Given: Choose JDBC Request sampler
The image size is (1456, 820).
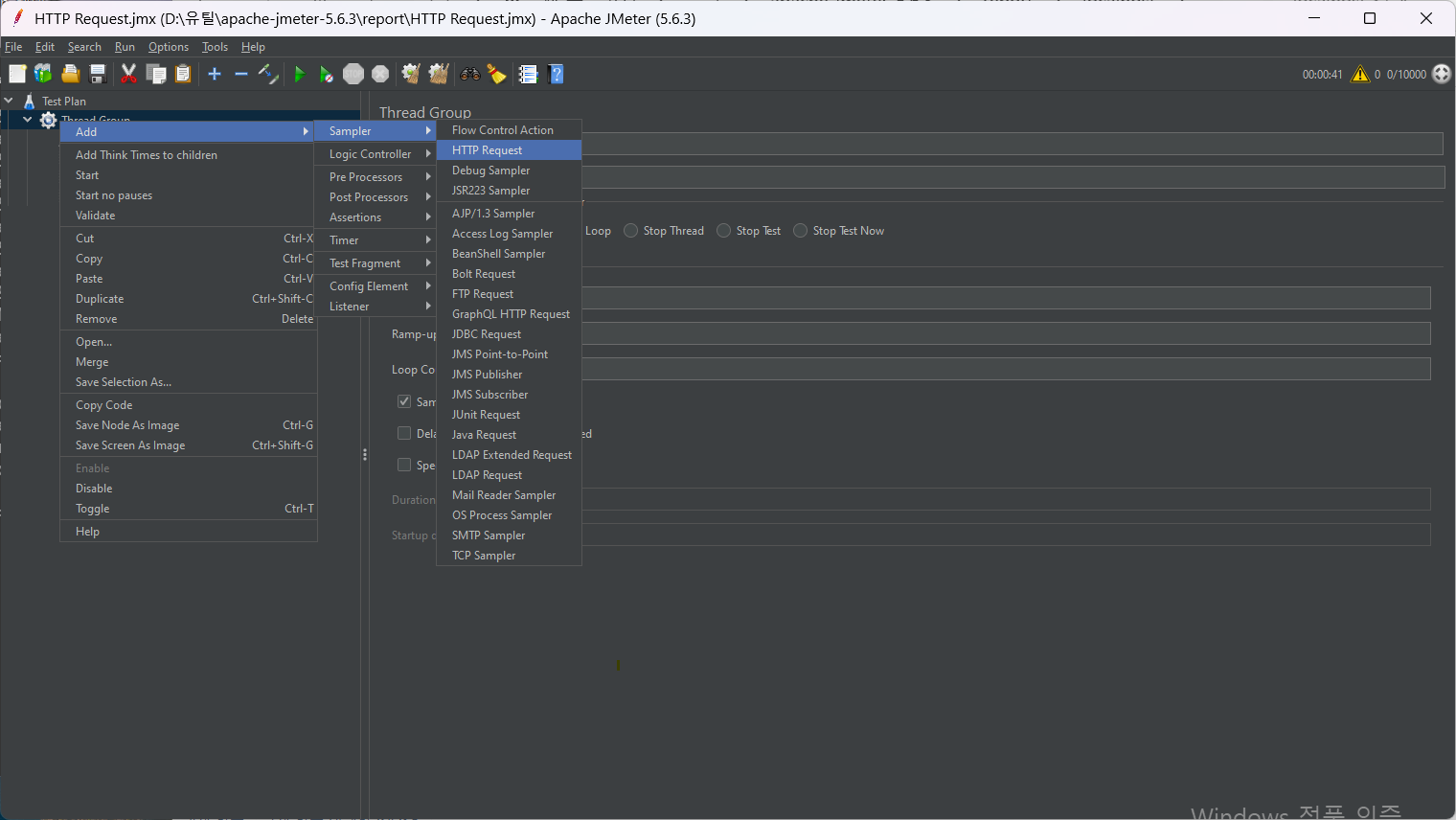Looking at the screenshot, I should coord(509,334).
